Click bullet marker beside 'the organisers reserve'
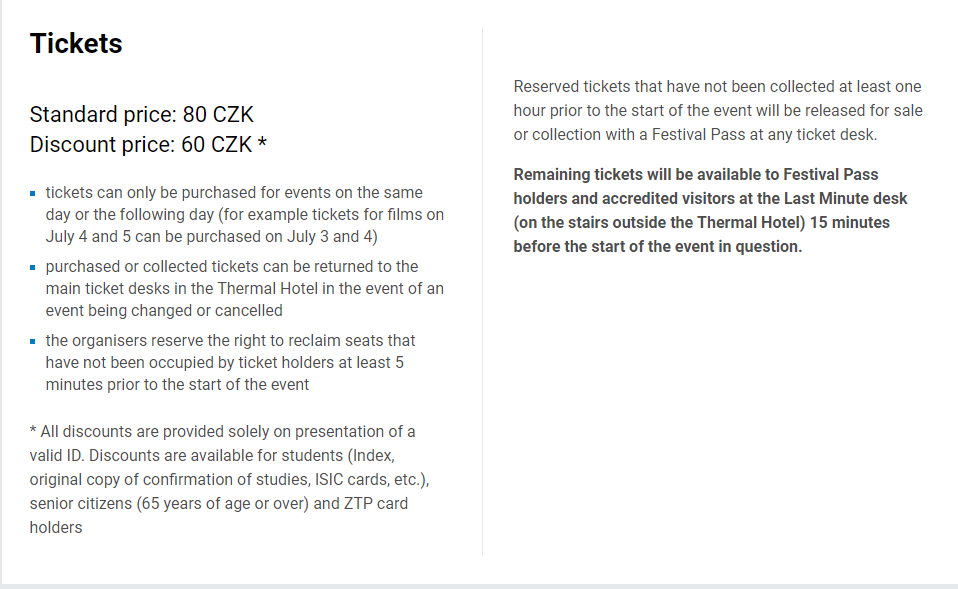The image size is (958, 589). coord(34,341)
